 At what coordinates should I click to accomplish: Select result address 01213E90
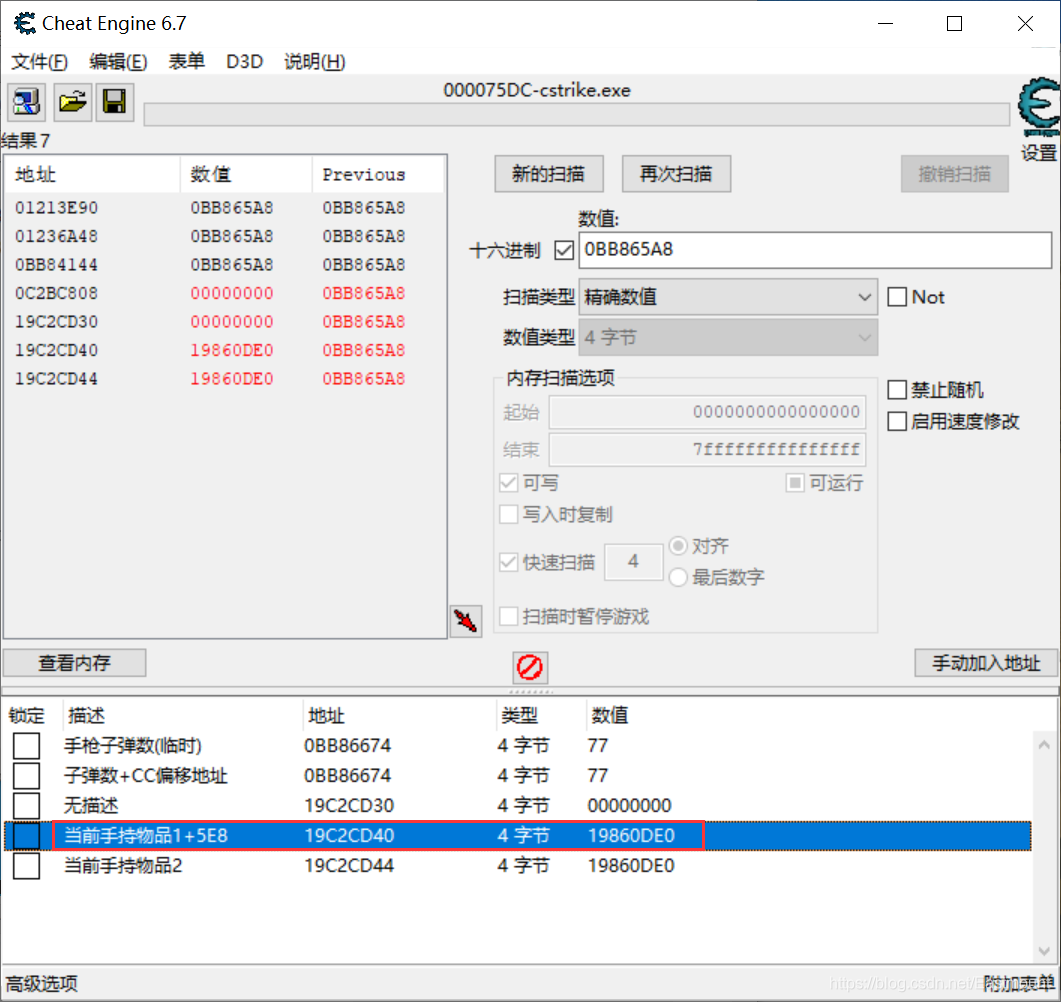(57, 208)
